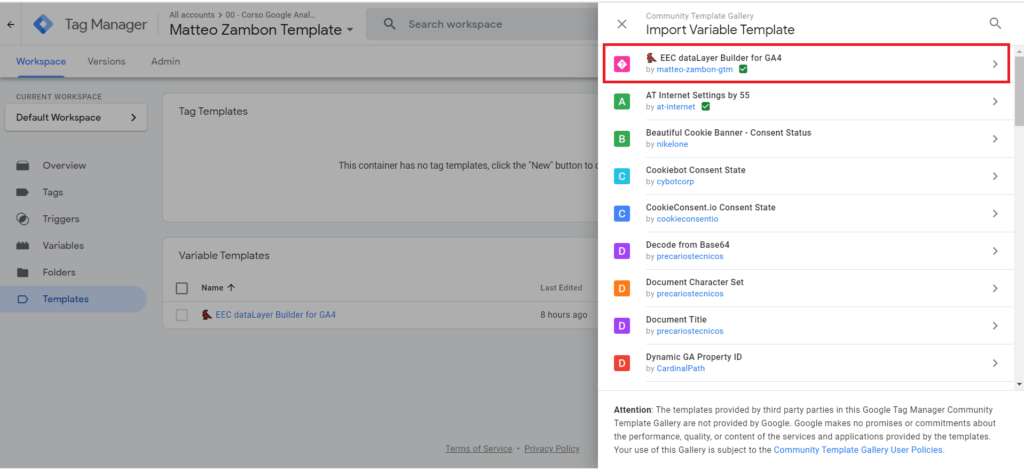Screen dimensions: 1024x471
Task: Expand Beautiful Cookie Banner chevron
Action: [995, 138]
